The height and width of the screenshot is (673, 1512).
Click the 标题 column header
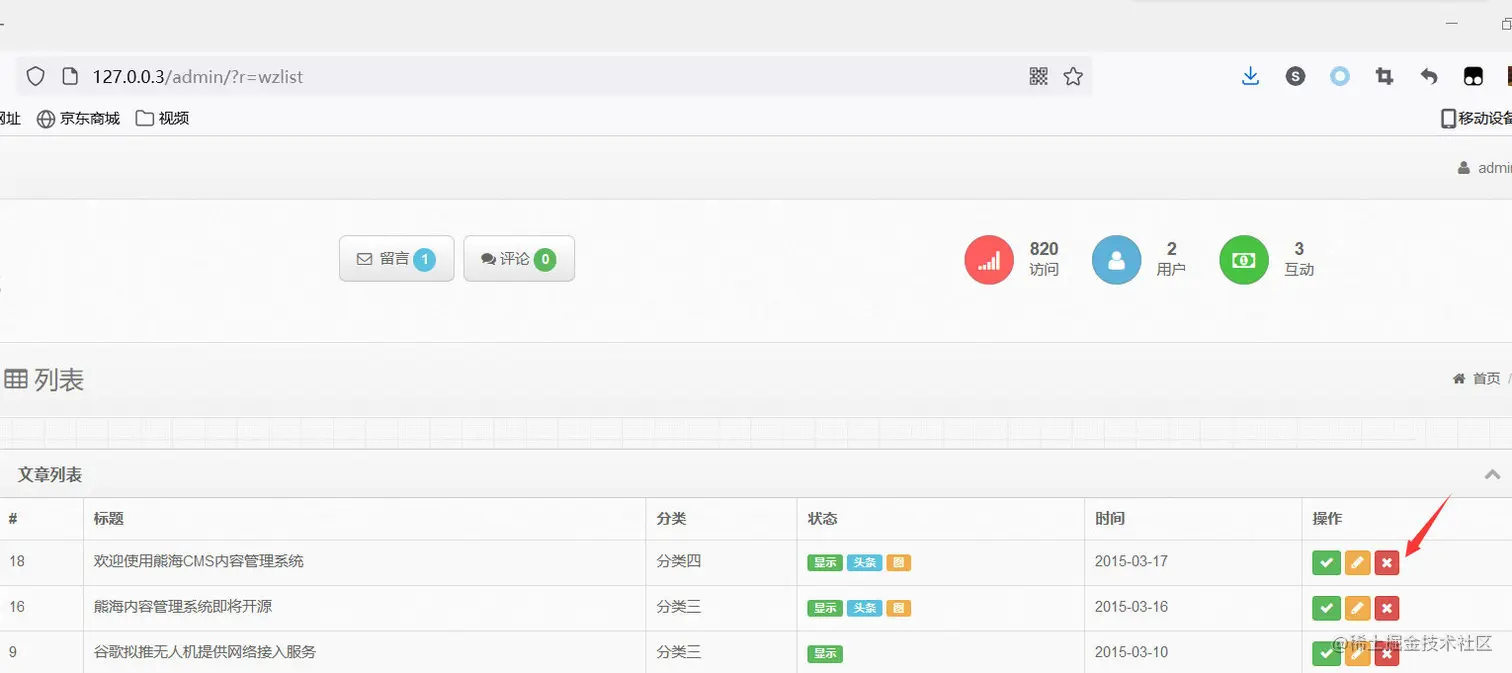pos(108,519)
